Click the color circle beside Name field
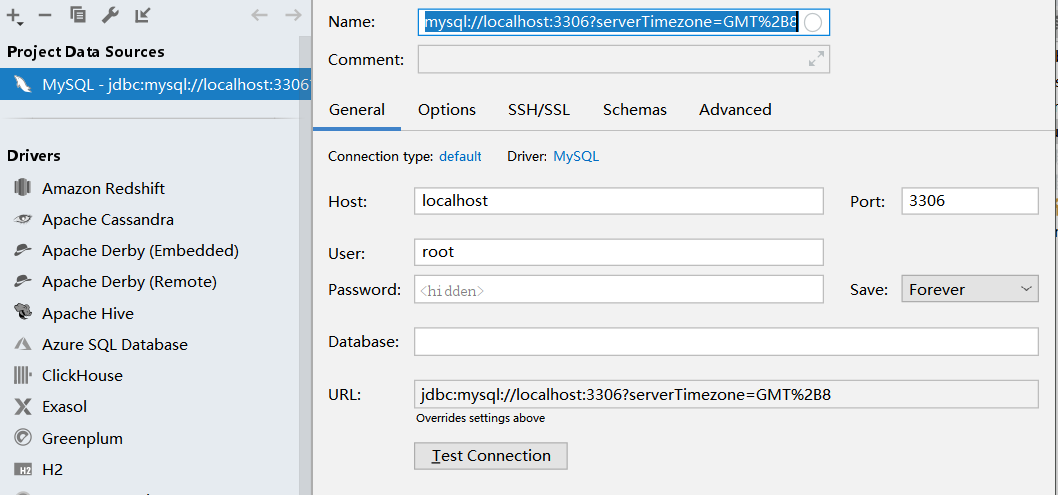Screen dimensions: 1058x495 coord(812,23)
